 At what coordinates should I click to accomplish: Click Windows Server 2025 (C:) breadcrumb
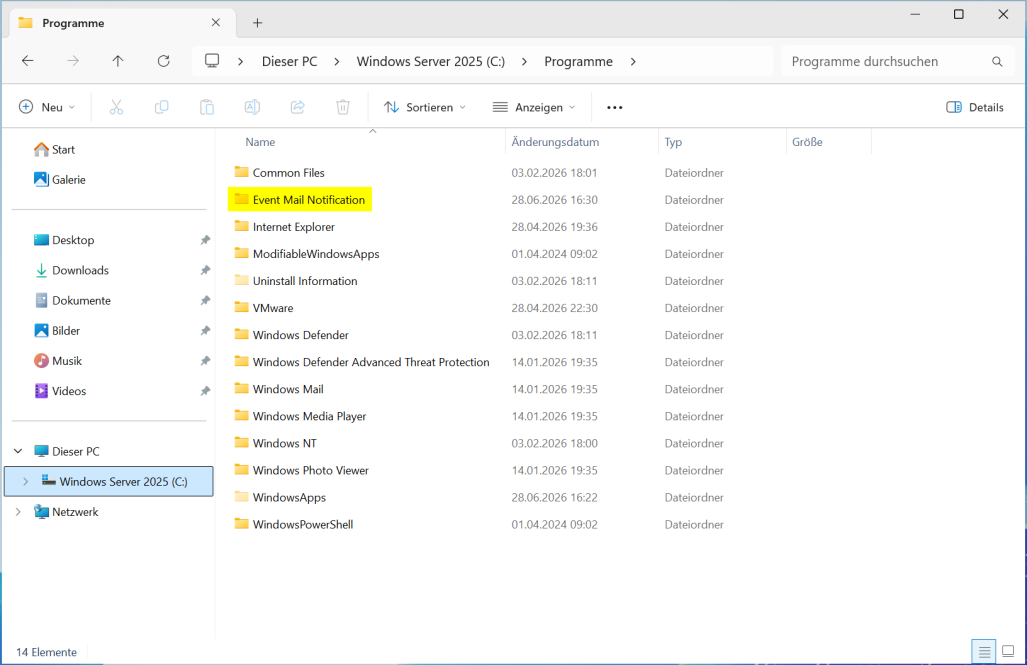430,62
